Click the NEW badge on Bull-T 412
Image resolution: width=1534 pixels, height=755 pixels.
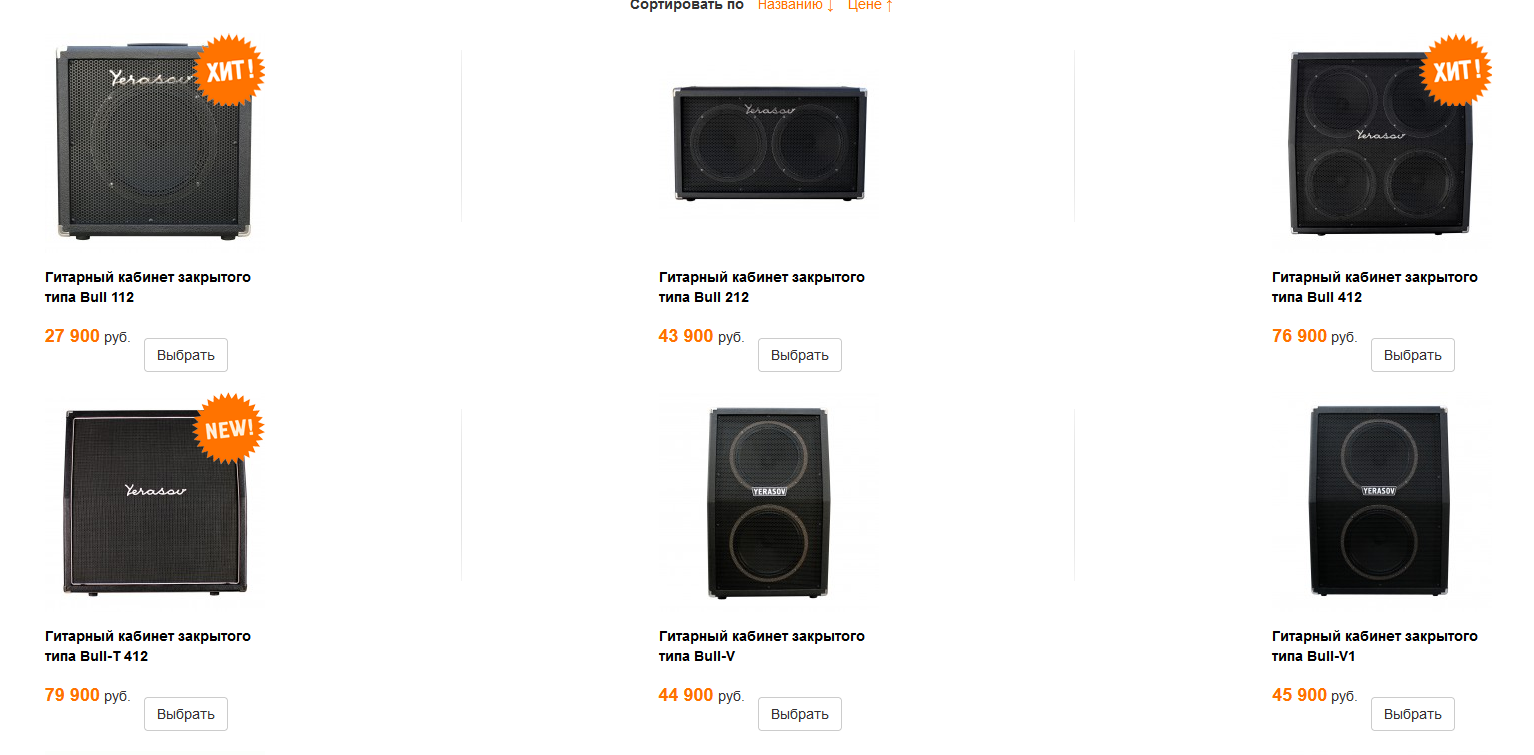point(230,428)
